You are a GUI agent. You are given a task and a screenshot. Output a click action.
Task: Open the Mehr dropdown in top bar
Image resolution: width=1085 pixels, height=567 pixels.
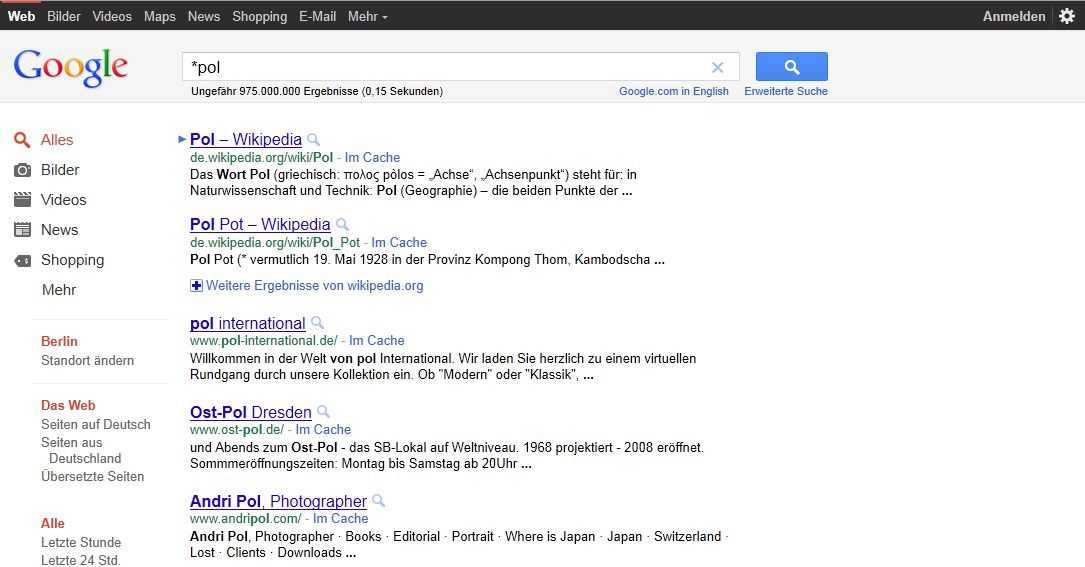(367, 16)
